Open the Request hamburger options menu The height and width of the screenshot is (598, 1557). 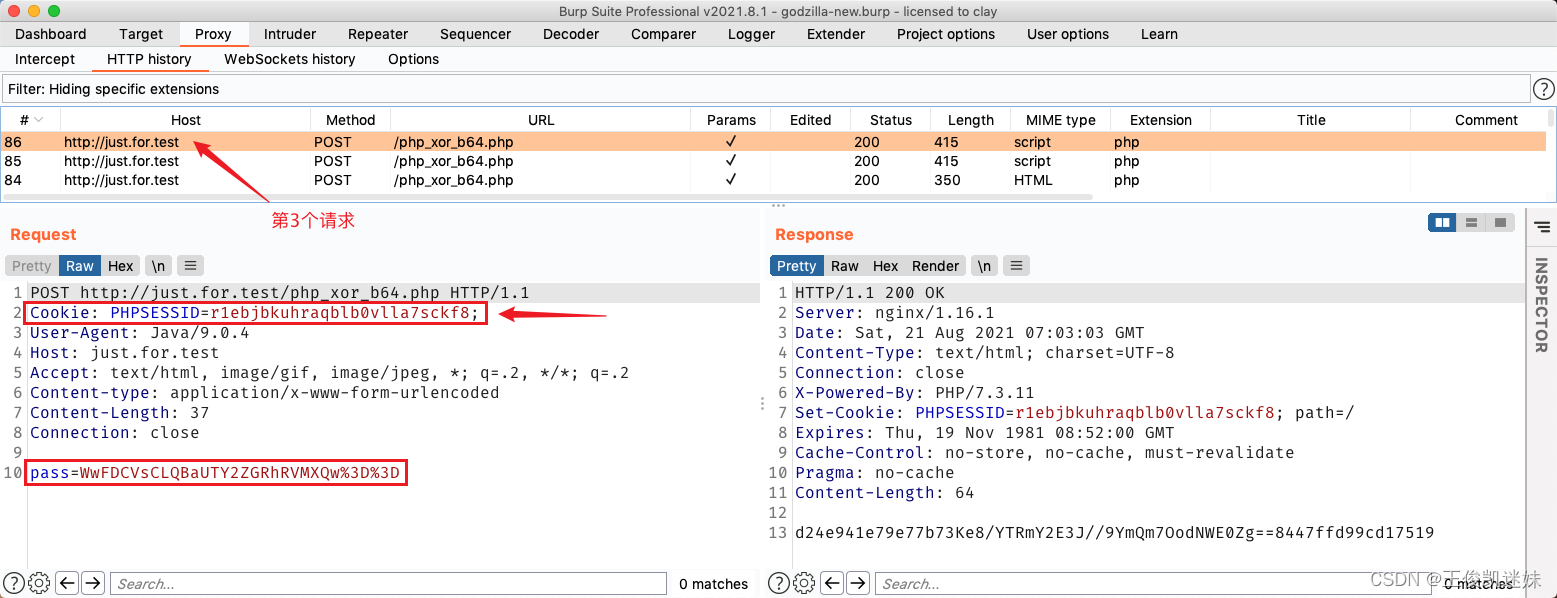(189, 266)
